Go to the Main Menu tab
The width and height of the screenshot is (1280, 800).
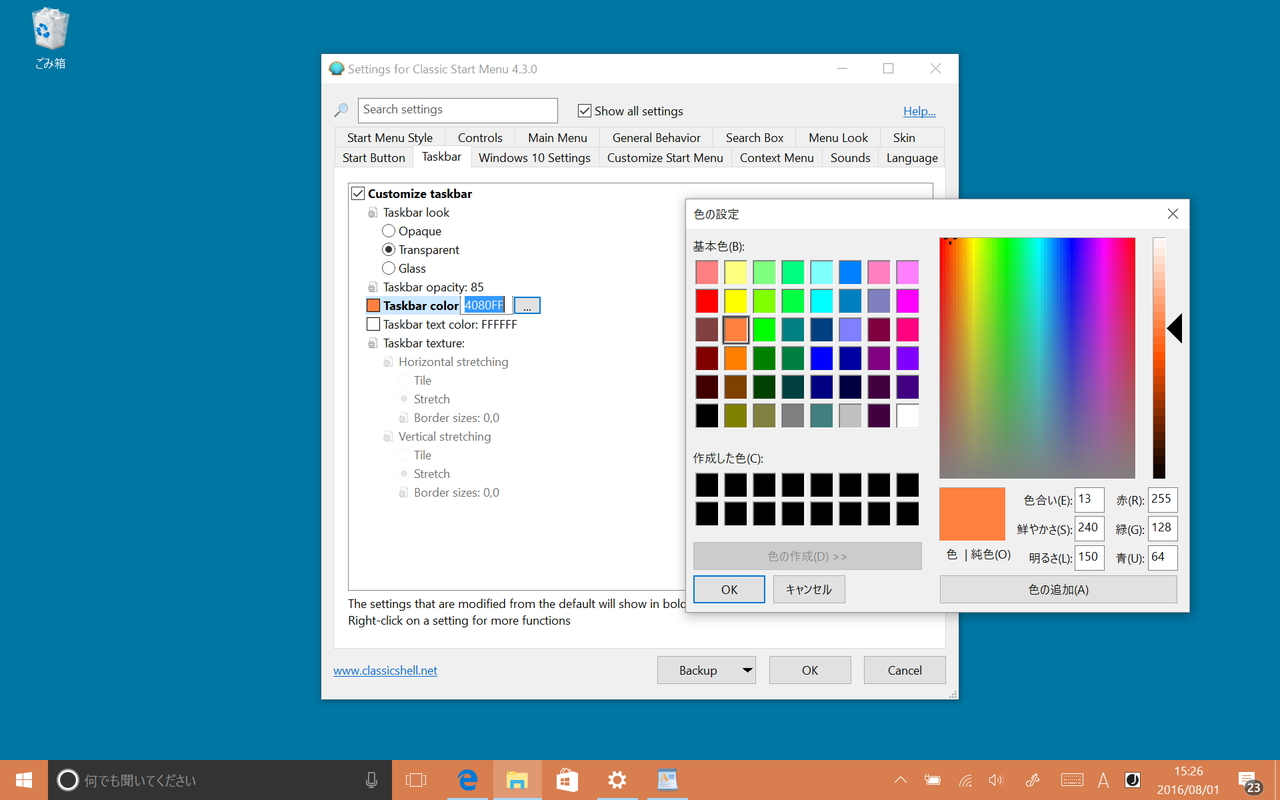[557, 138]
